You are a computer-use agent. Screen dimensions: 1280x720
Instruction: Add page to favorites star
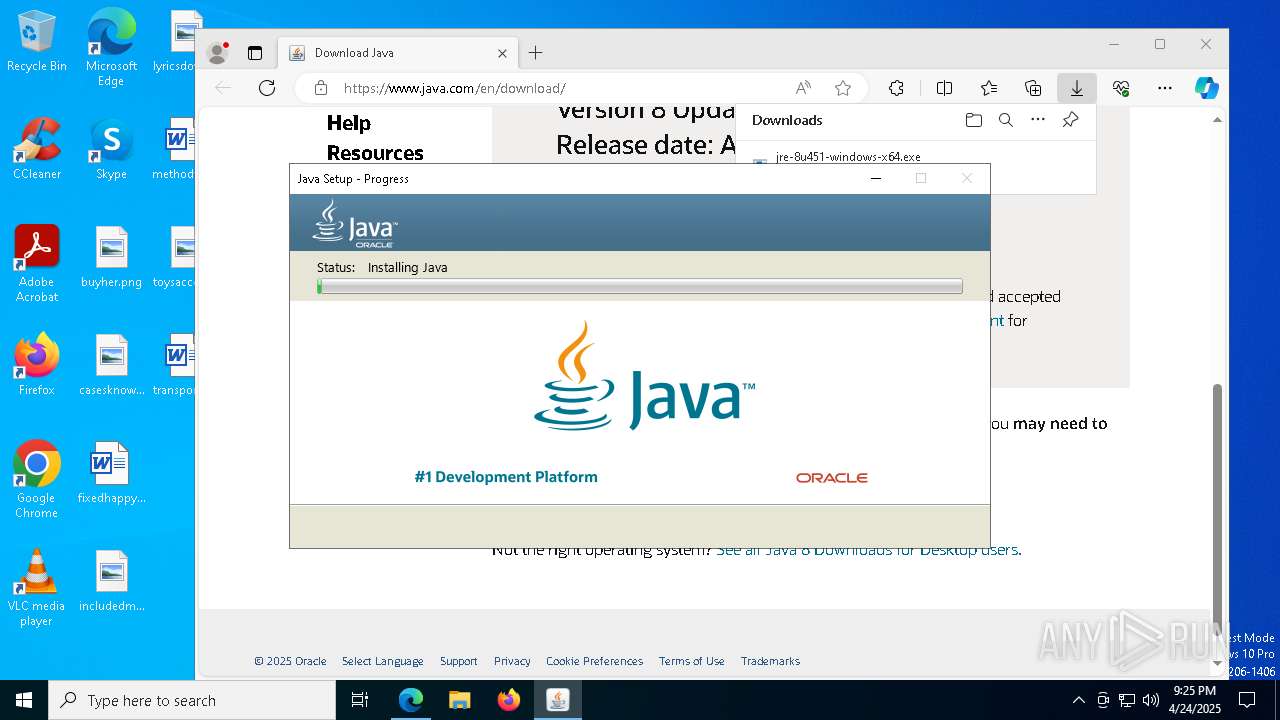(843, 88)
